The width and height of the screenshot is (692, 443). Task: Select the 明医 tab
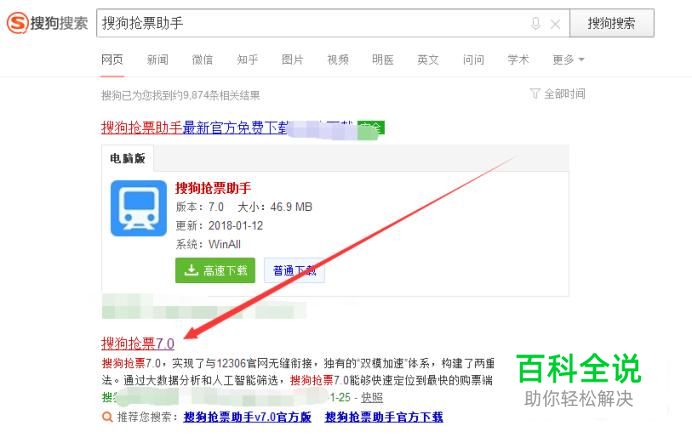pyautogui.click(x=383, y=60)
